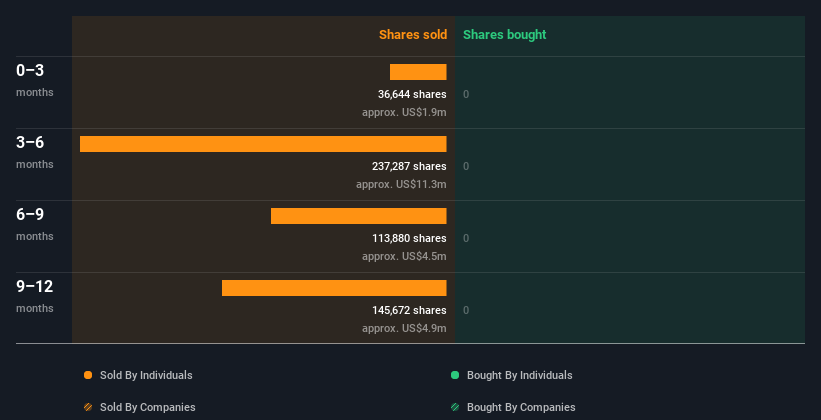This screenshot has width=821, height=420.
Task: Click the shares bought 0 in 9–12 months row
Action: click(x=466, y=311)
